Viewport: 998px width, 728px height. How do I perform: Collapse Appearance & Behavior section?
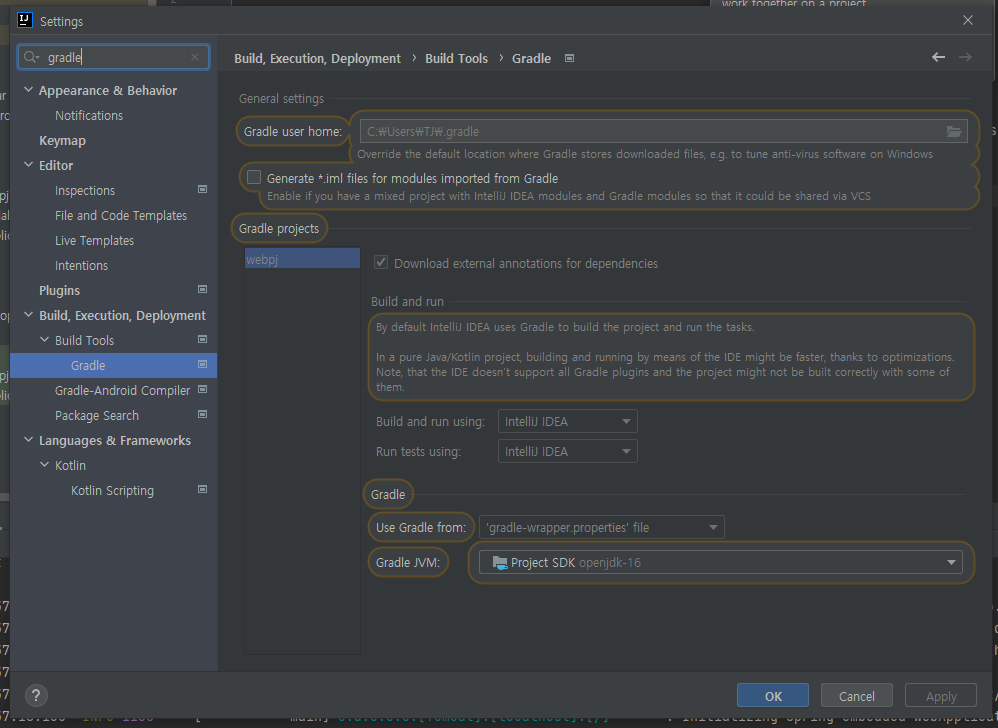(x=29, y=90)
